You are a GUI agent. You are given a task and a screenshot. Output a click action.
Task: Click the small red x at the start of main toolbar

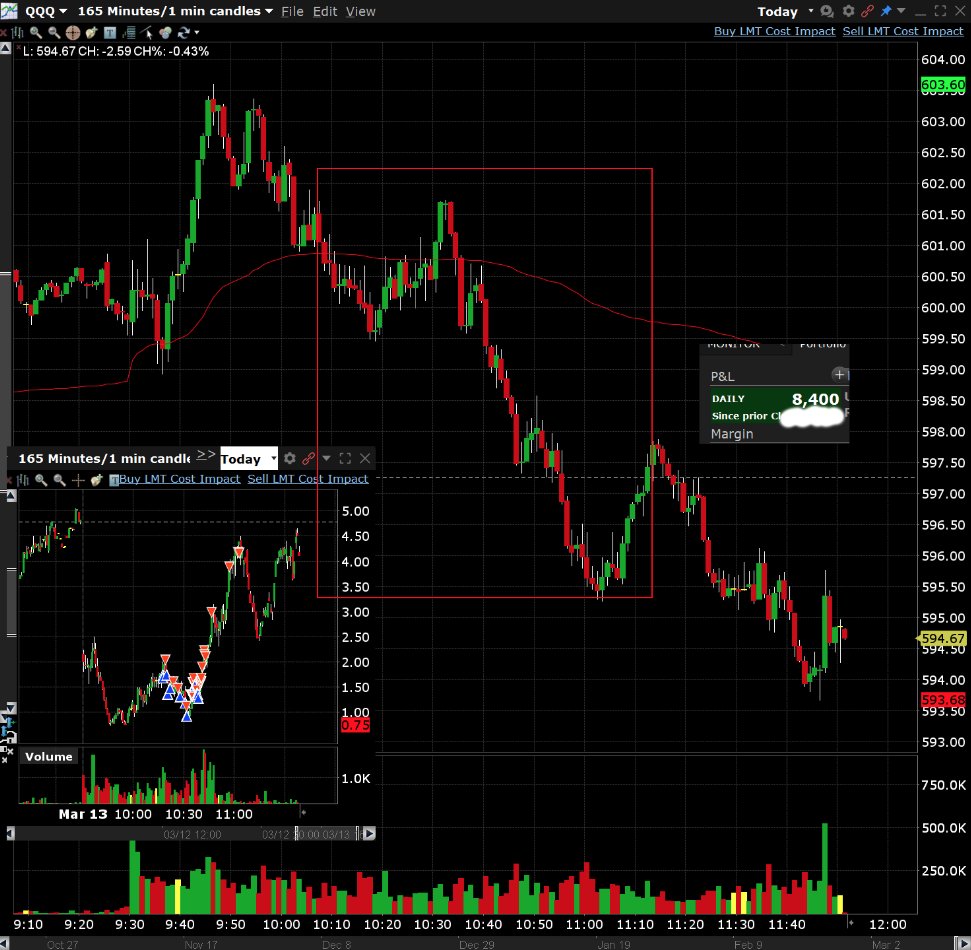pyautogui.click(x=4, y=32)
